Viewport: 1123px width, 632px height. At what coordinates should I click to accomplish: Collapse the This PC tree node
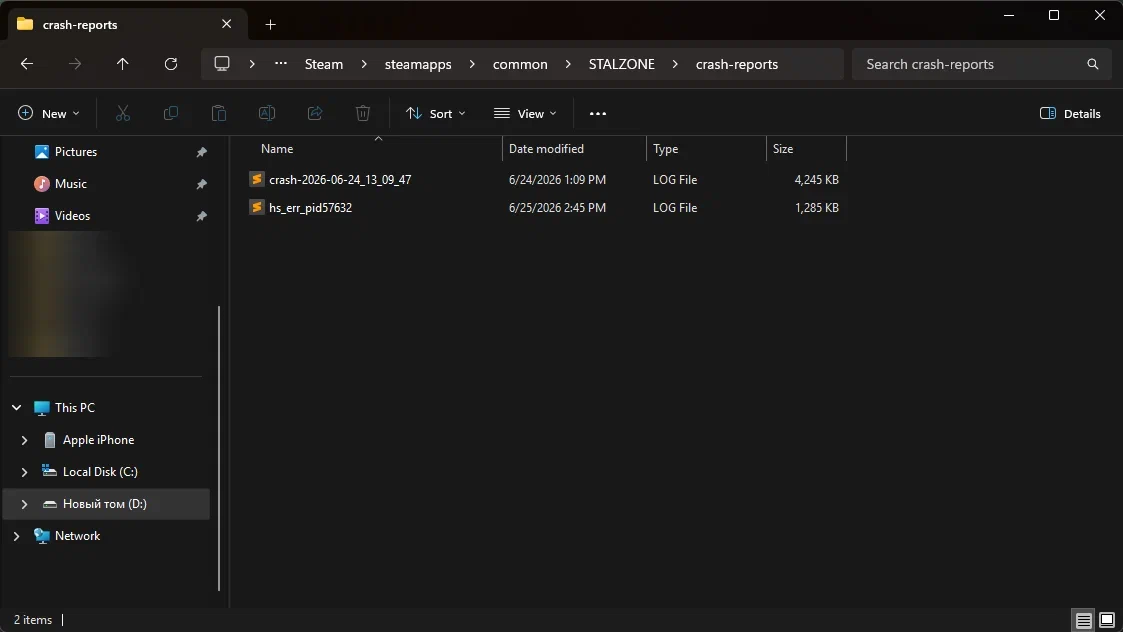coord(16,408)
